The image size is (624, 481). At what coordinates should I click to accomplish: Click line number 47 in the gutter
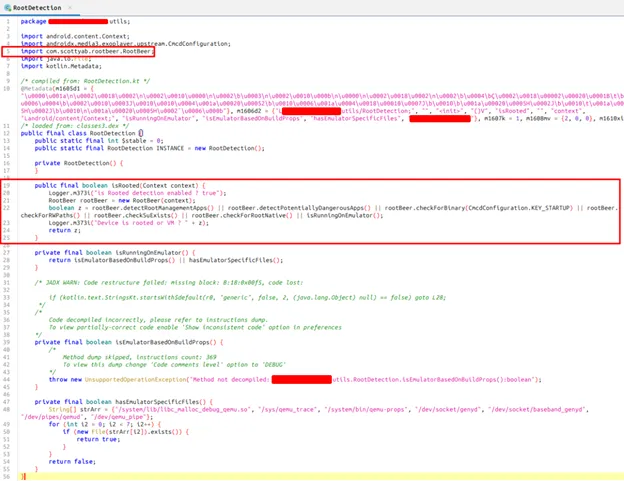[x=7, y=402]
